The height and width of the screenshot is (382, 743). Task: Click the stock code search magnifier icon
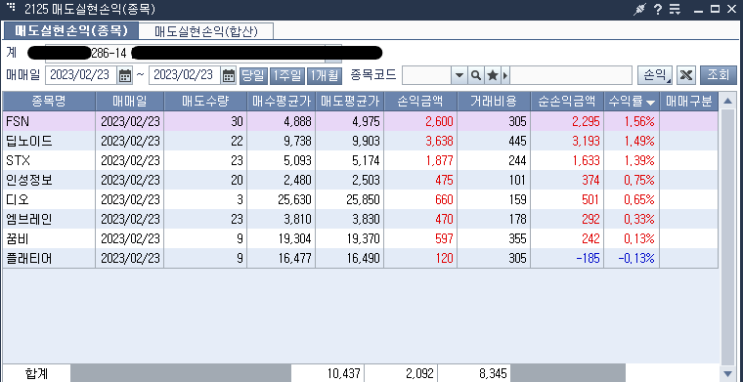[x=476, y=75]
